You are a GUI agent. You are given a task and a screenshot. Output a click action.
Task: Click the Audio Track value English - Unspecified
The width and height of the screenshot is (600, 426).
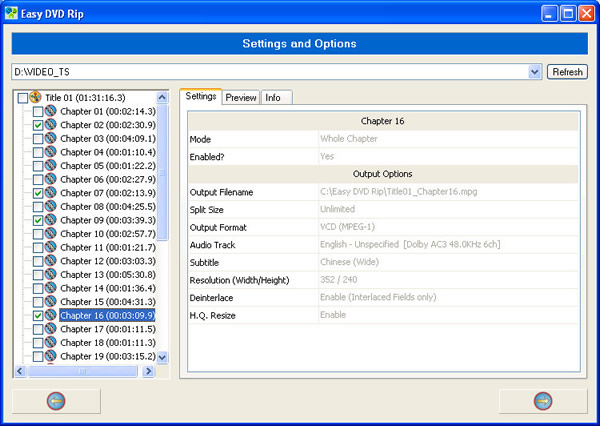click(x=410, y=244)
